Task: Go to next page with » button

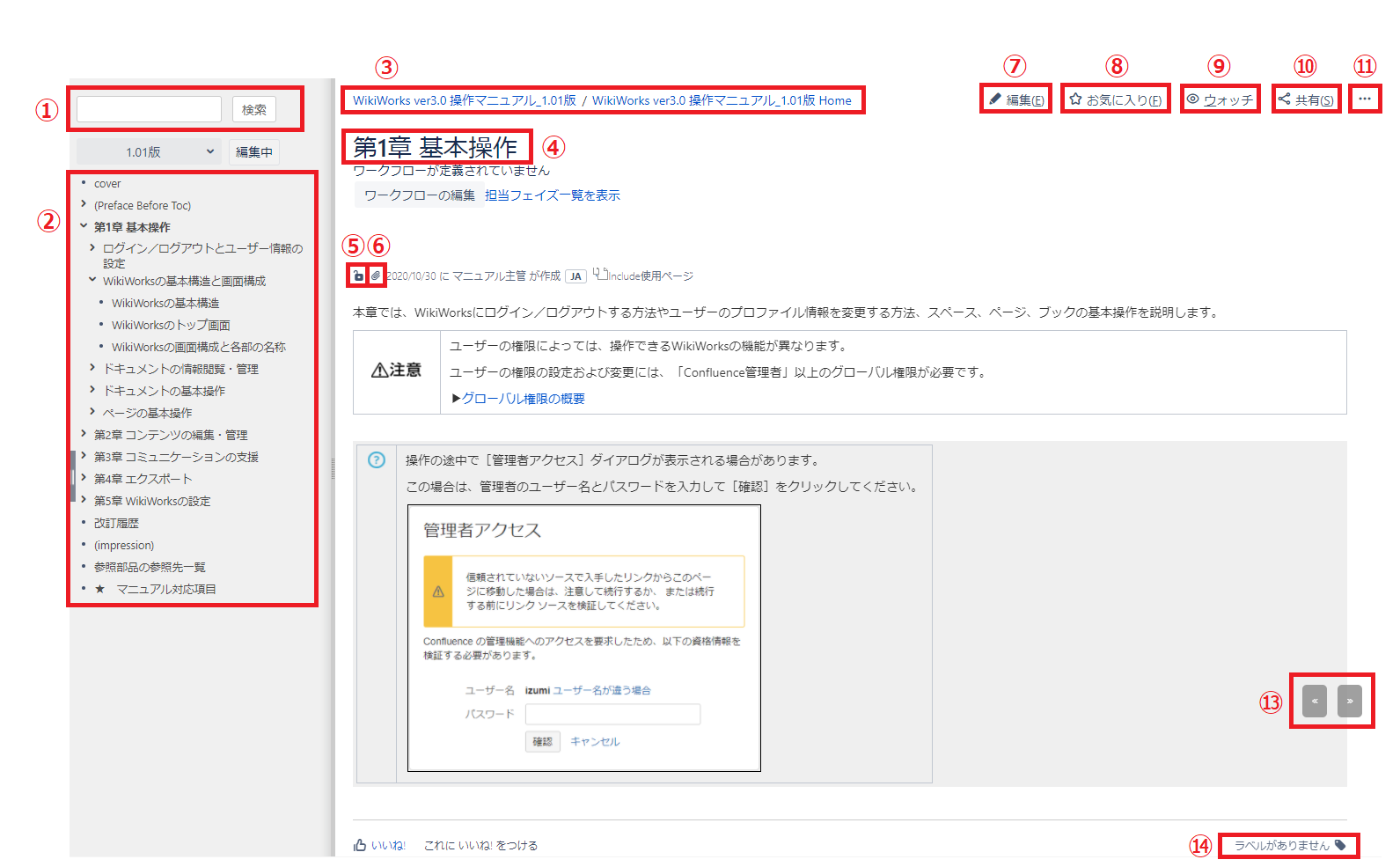Action: (x=1349, y=701)
